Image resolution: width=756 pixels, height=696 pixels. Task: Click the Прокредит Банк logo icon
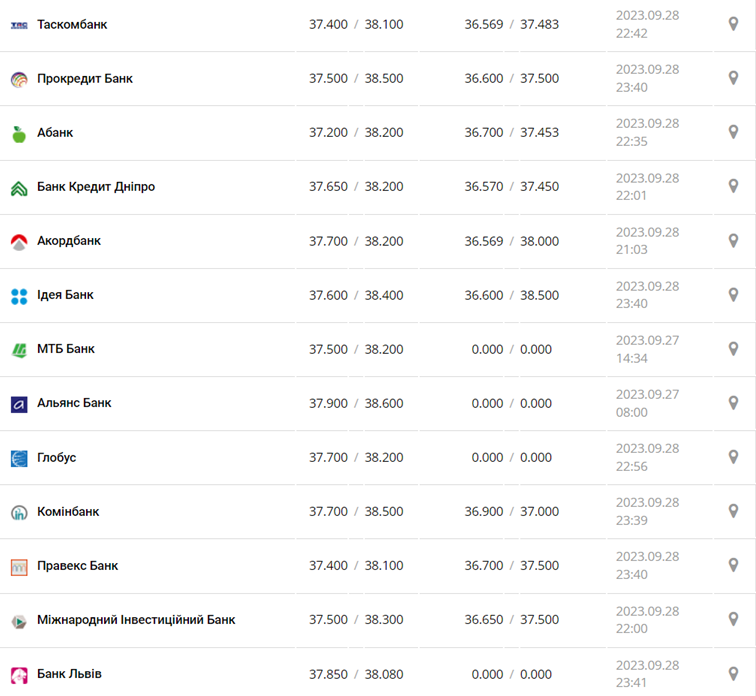coord(19,79)
